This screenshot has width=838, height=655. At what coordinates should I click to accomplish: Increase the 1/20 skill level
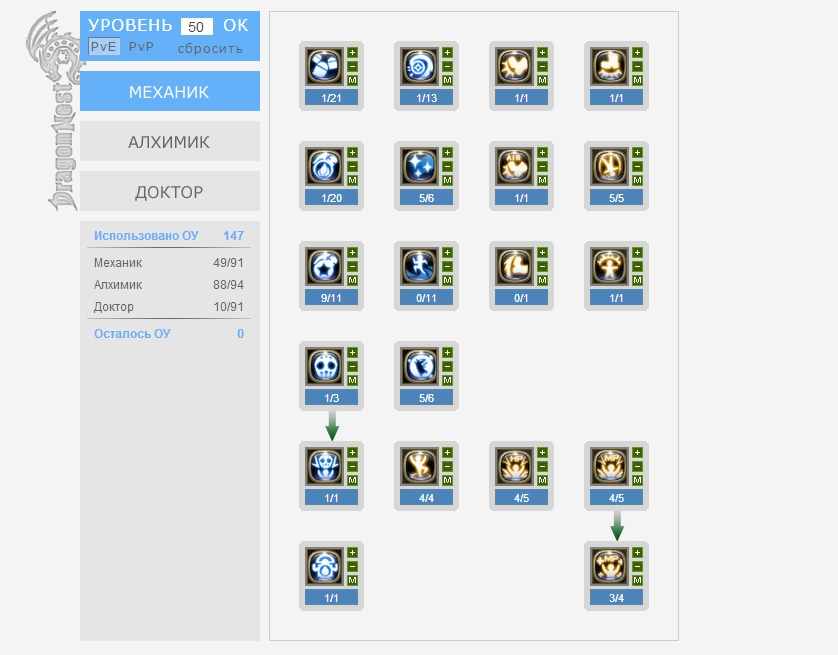352,152
